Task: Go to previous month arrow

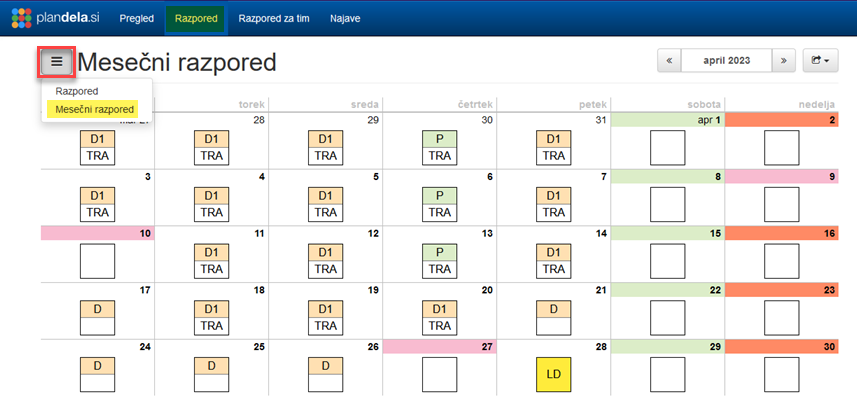Action: [669, 61]
